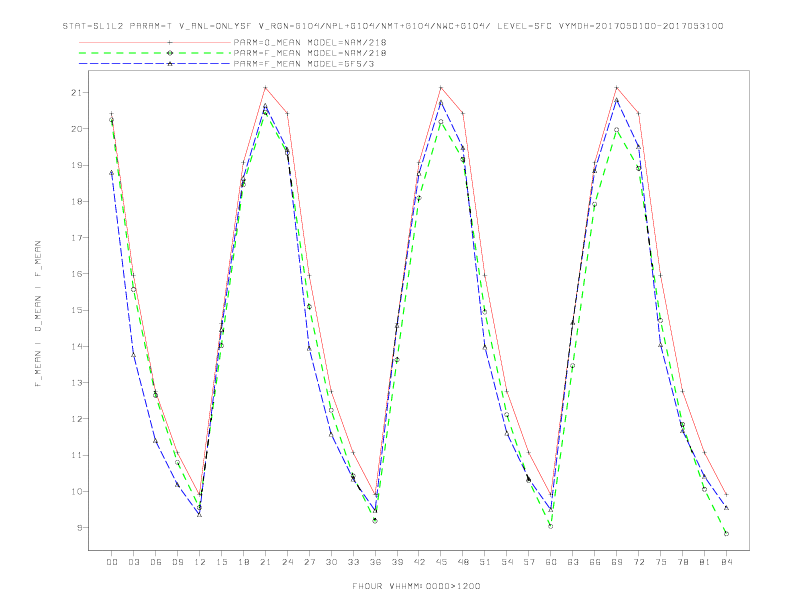
Task: Click x-axis tick label 24
Action: 287,562
